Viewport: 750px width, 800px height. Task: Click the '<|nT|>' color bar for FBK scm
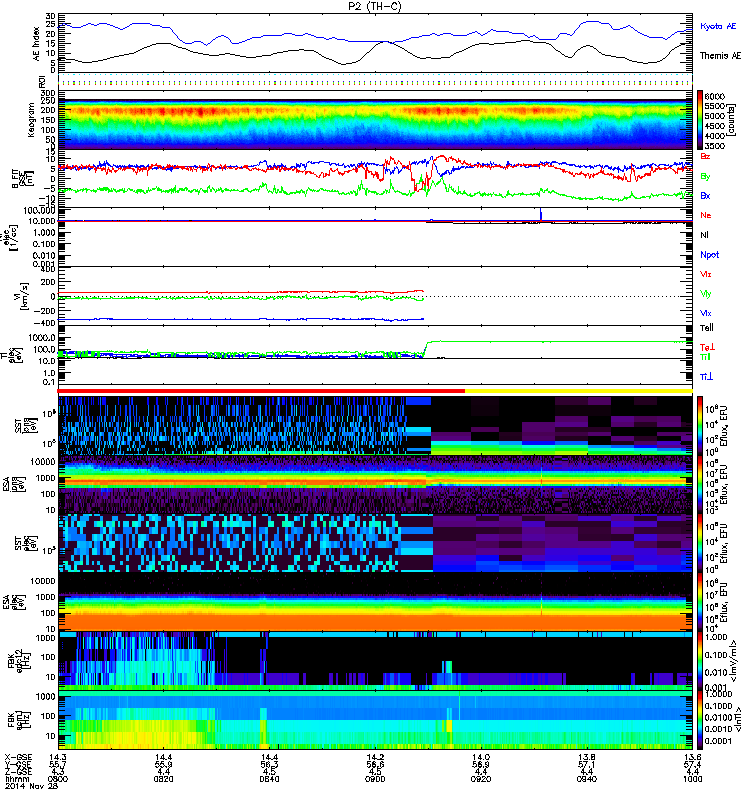tap(700, 720)
